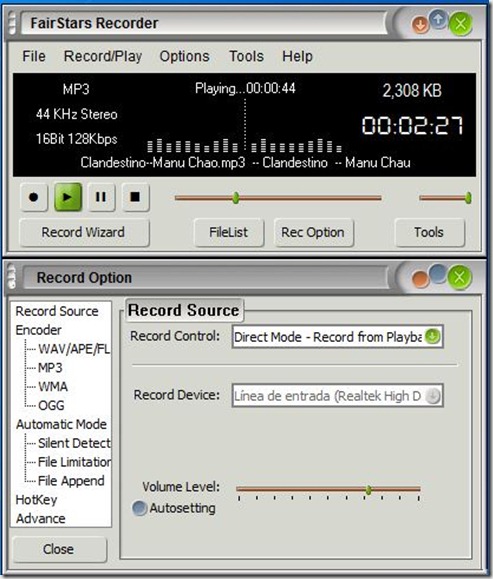Viewport: 493px width, 579px height.
Task: Select File Limitation item
Action: point(74,462)
